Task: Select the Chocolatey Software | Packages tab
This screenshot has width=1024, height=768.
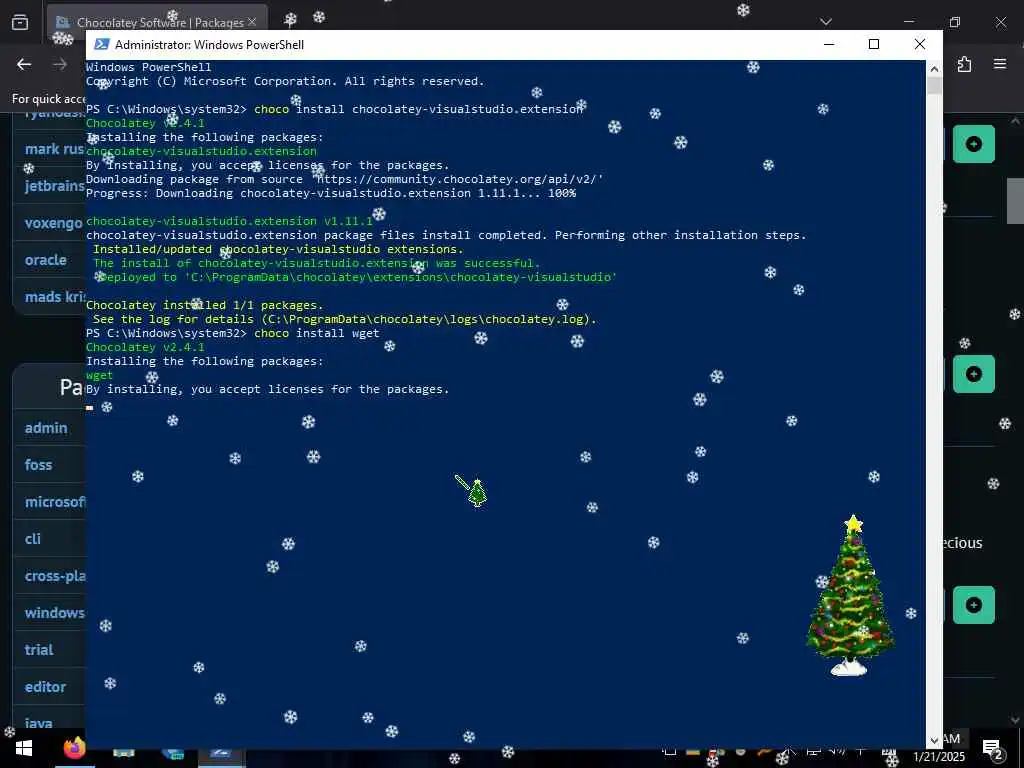Action: click(157, 22)
